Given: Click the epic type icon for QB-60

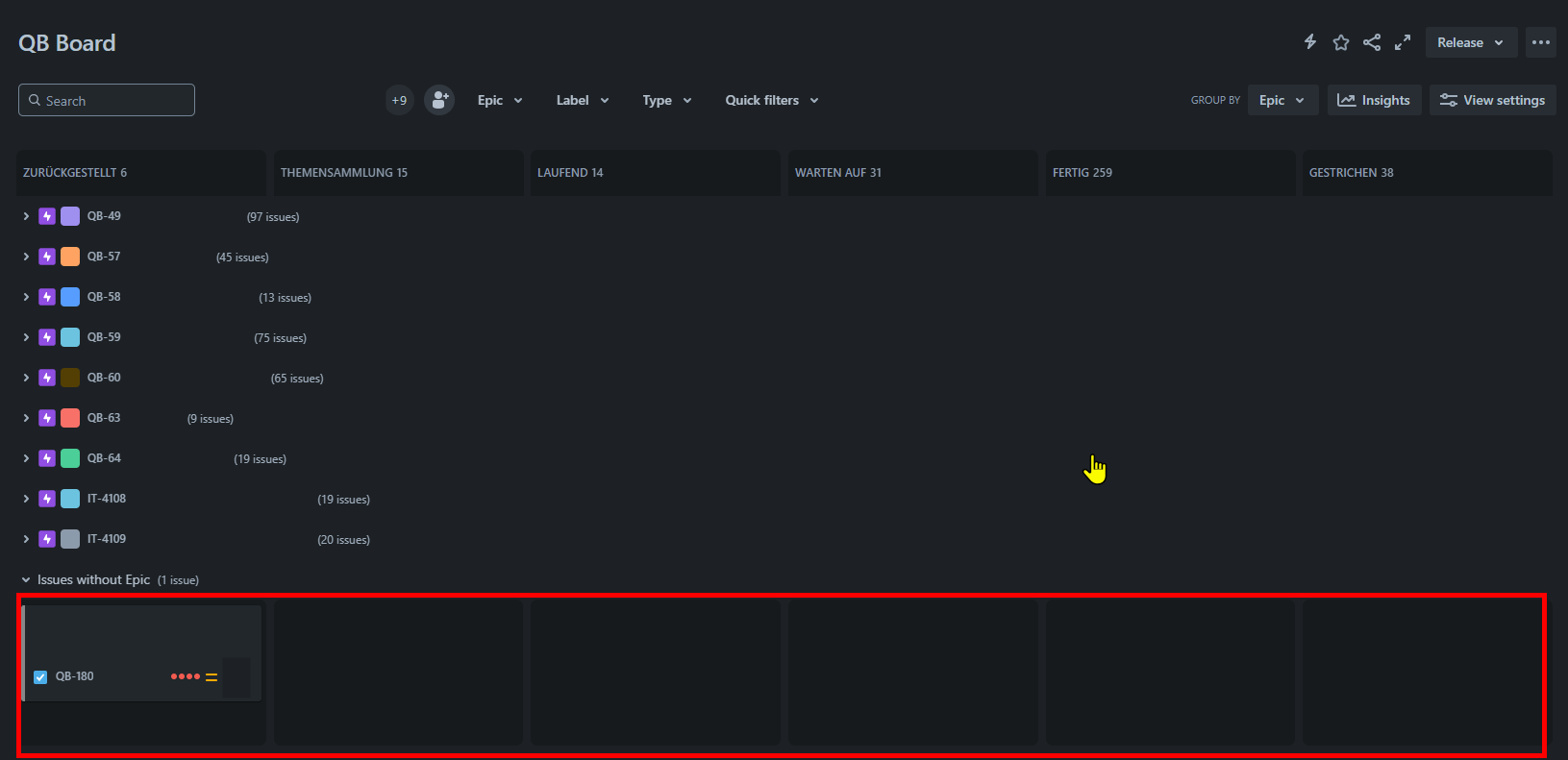Looking at the screenshot, I should (47, 378).
